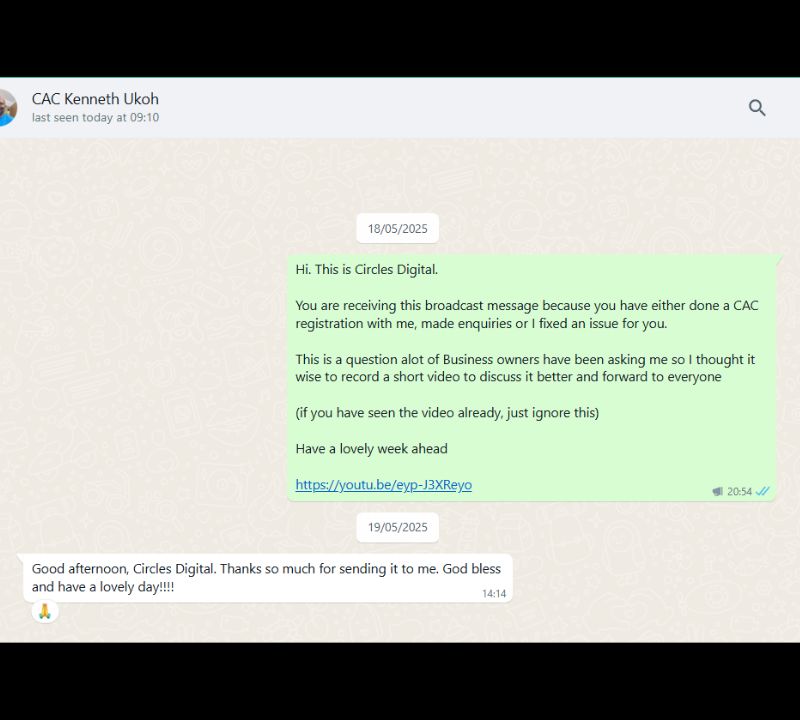Click empty header space left of search icon
The width and height of the screenshot is (800, 720).
click(459, 108)
